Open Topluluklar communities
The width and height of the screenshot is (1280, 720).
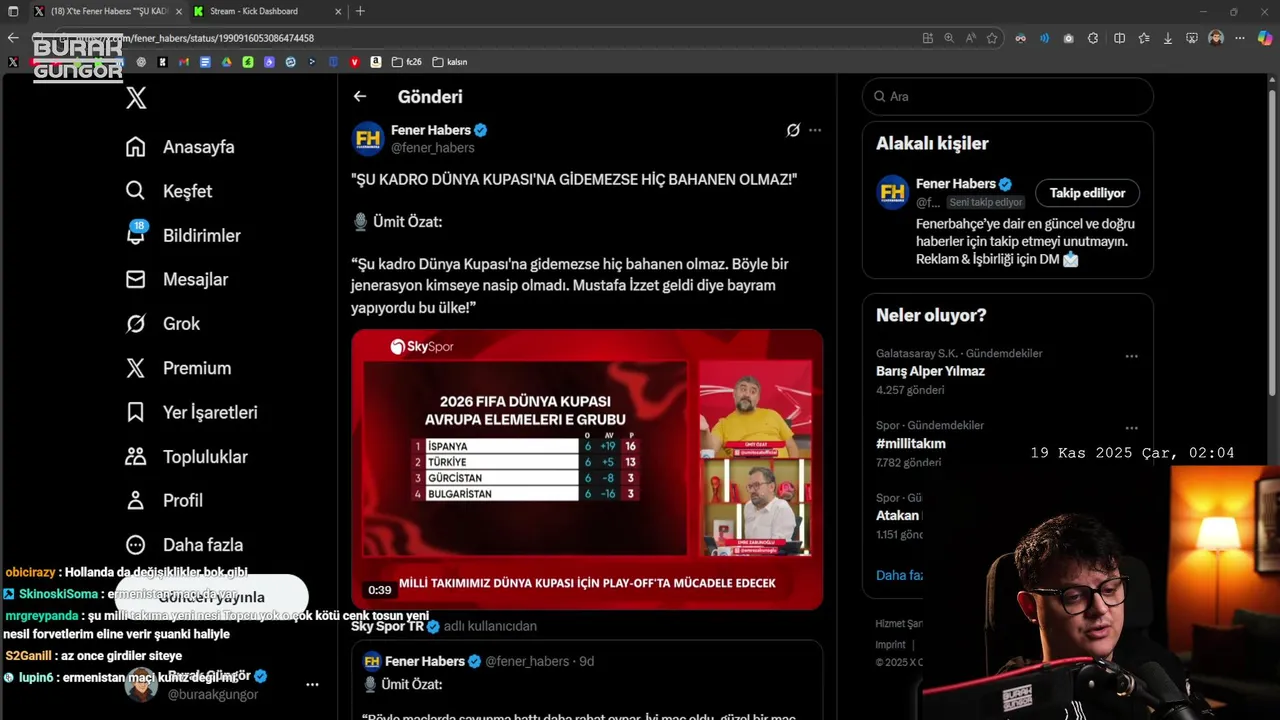tap(186, 457)
